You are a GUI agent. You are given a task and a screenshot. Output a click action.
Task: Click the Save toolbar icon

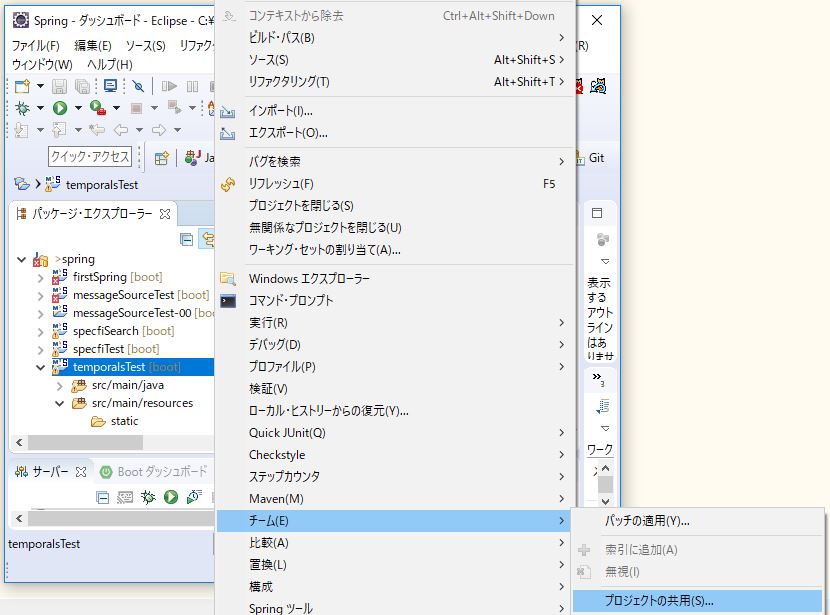59,86
